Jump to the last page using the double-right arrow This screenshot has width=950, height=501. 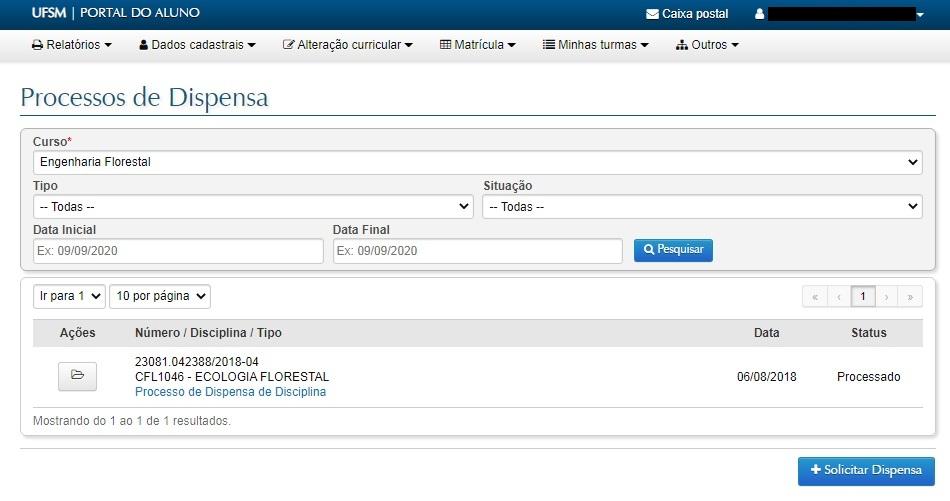tap(910, 297)
